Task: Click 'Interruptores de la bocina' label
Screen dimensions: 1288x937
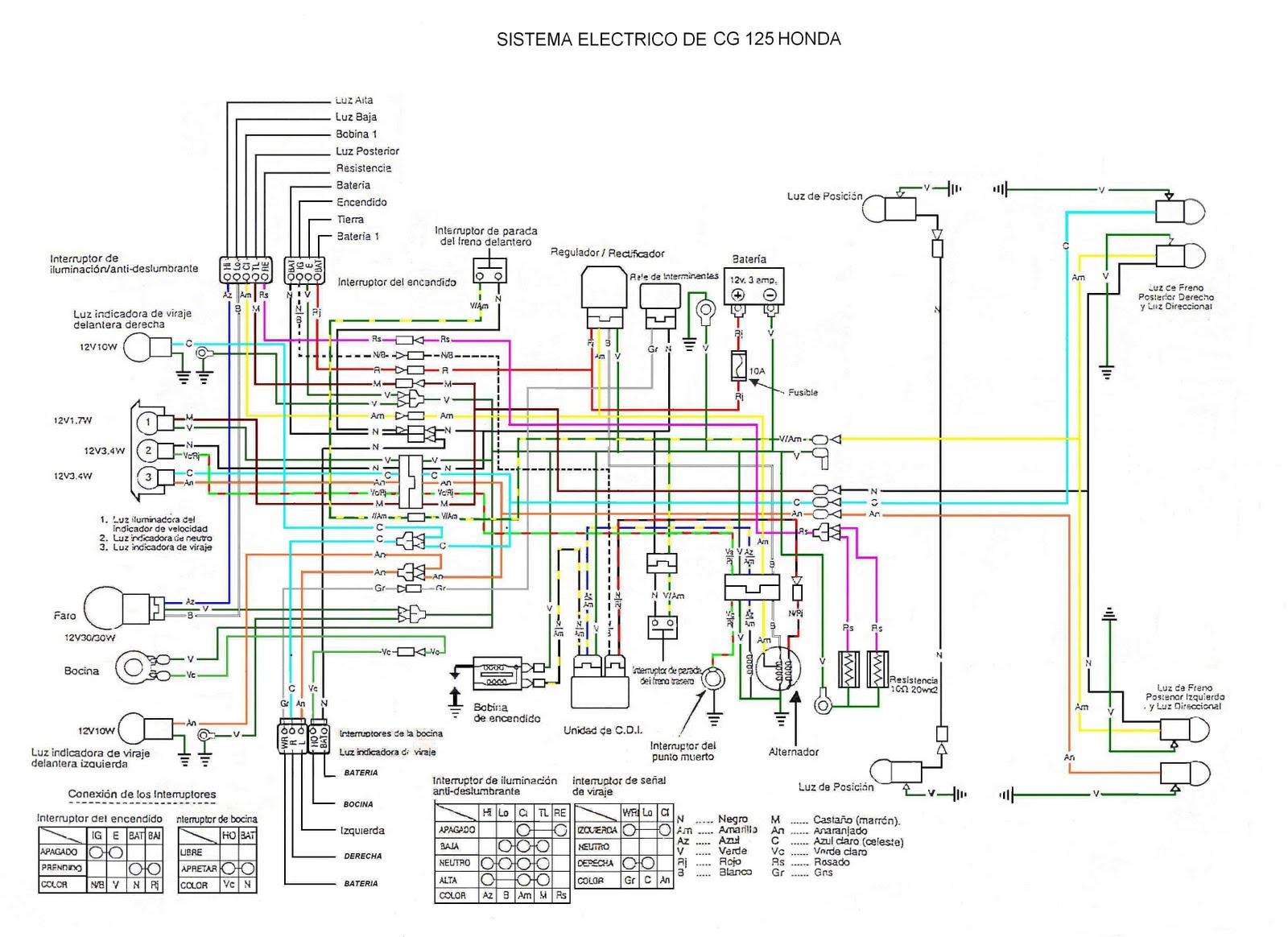Action: pyautogui.click(x=391, y=733)
